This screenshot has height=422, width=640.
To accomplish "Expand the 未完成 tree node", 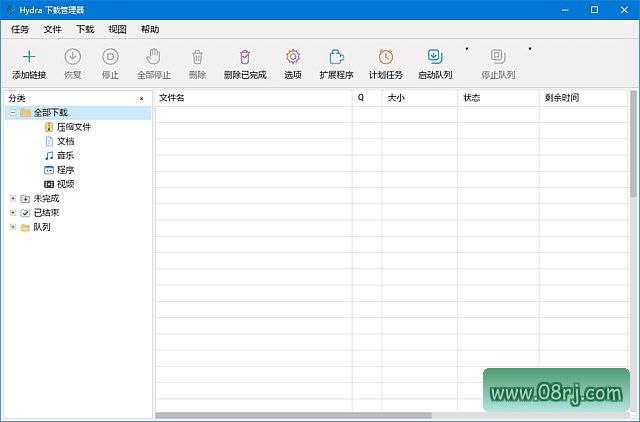I will click(13, 198).
